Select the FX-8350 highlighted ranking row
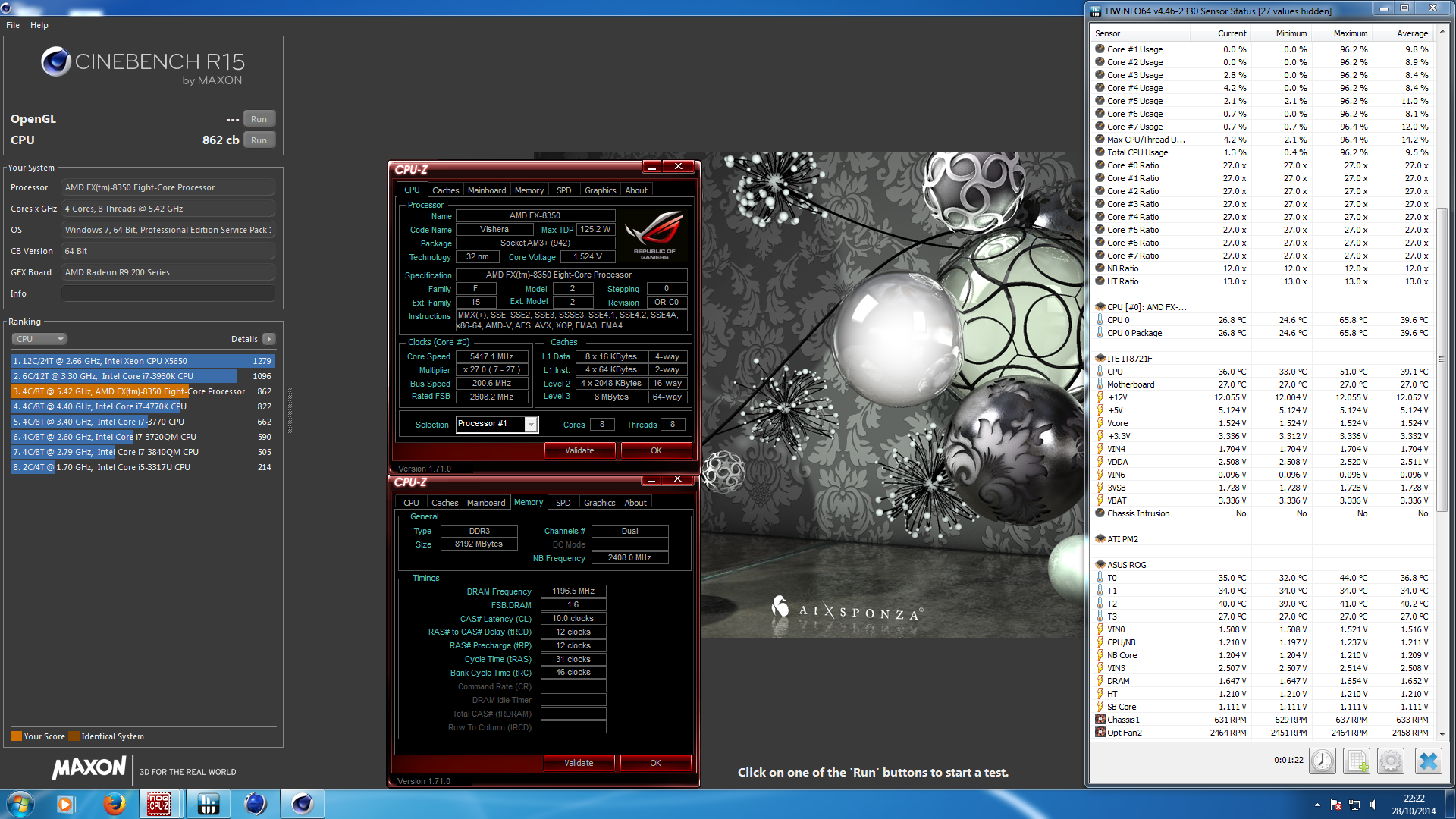 click(x=143, y=391)
